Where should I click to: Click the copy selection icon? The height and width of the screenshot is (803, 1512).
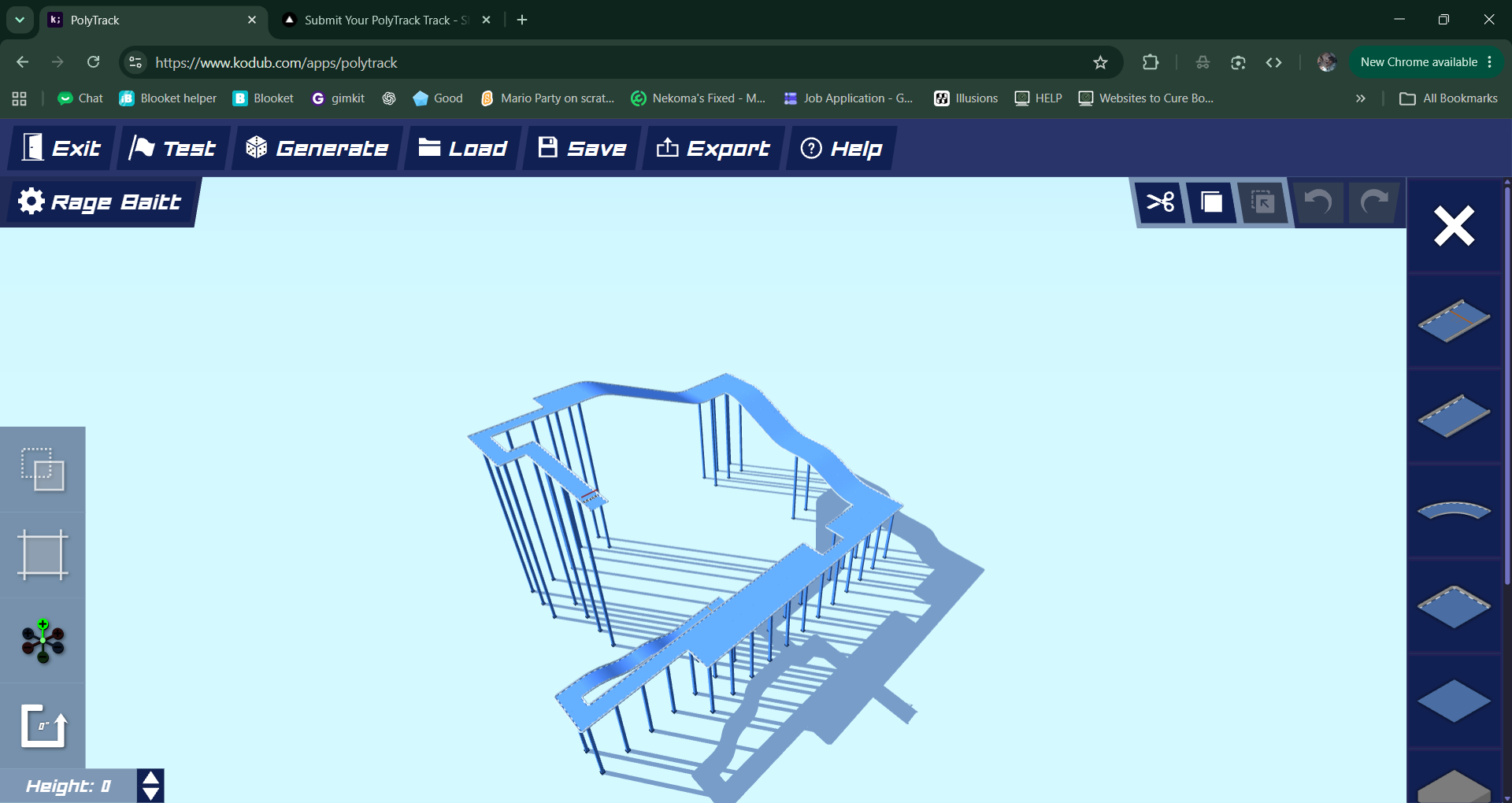1212,202
